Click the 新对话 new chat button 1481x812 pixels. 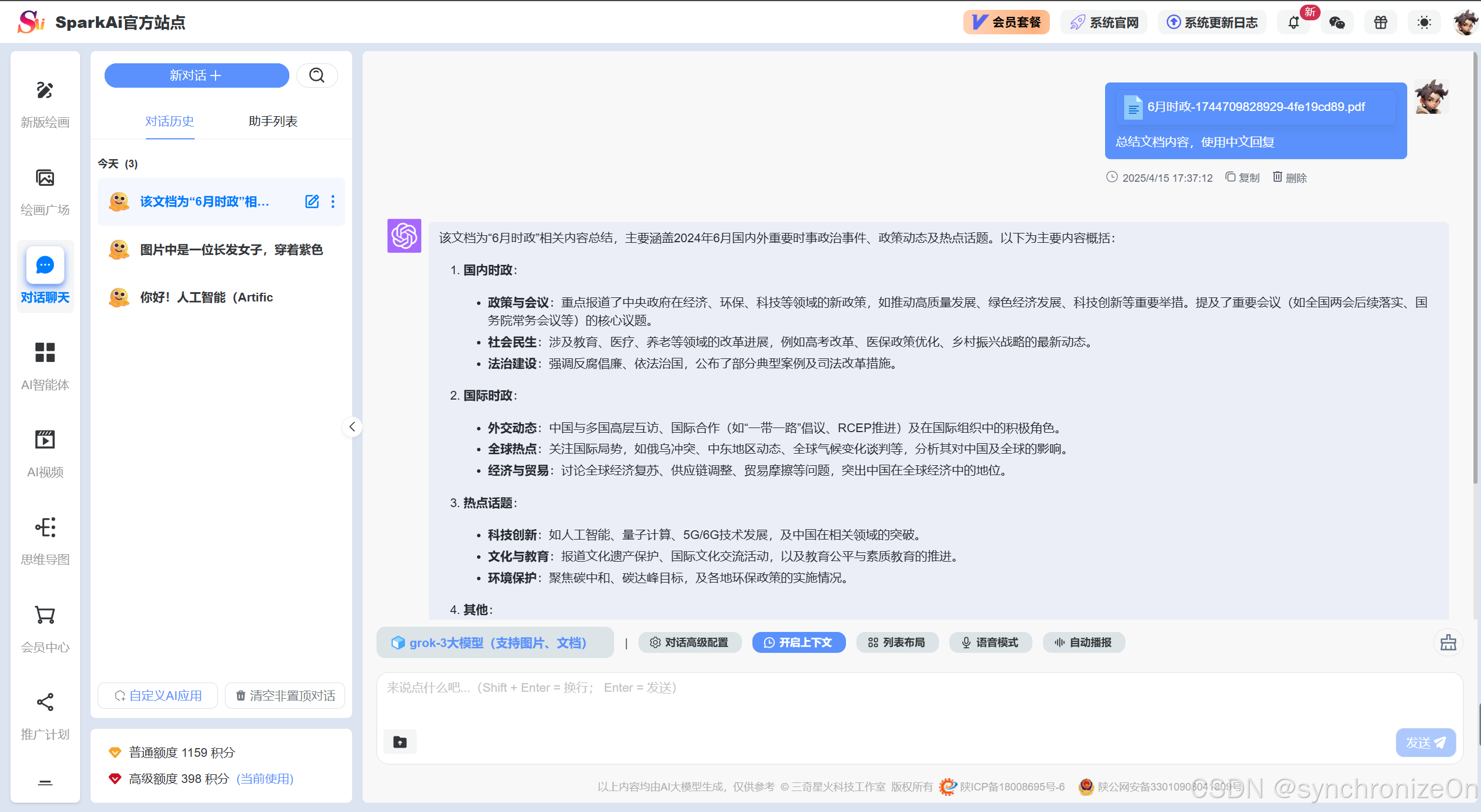point(196,76)
